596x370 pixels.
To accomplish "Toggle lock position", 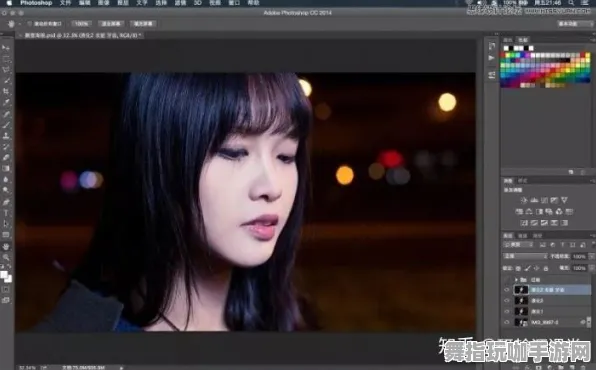I will pyautogui.click(x=537, y=268).
